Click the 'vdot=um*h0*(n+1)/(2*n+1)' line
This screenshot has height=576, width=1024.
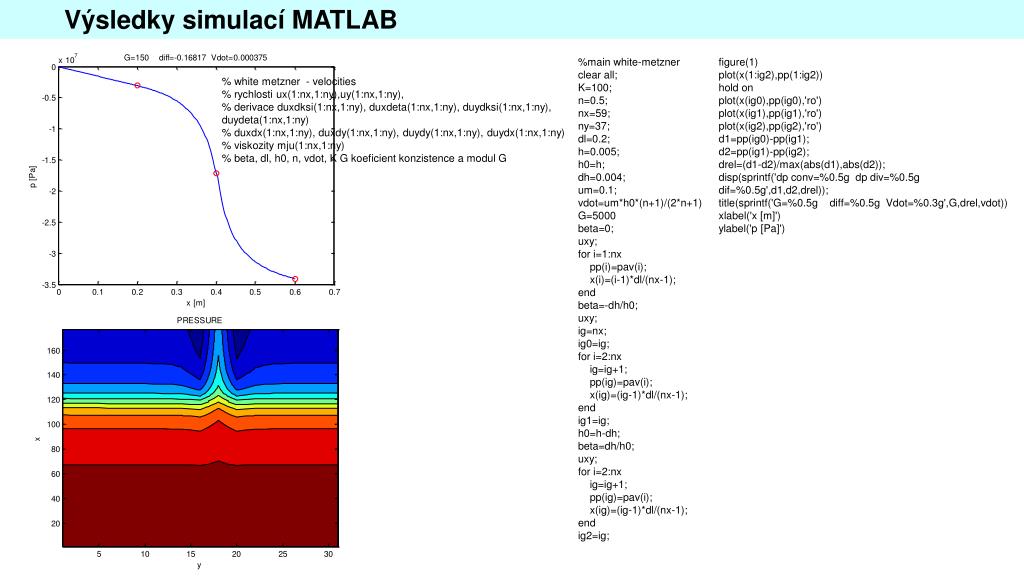[x=639, y=203]
